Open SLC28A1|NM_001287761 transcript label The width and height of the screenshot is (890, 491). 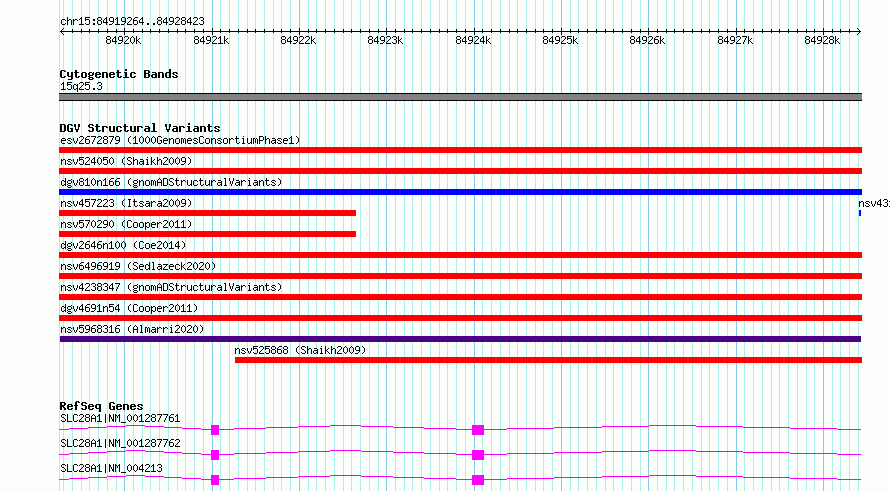120,418
